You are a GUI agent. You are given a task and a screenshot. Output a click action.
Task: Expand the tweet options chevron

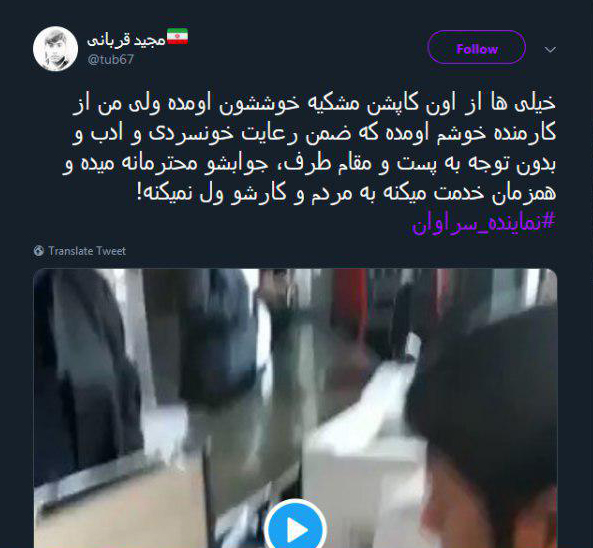(550, 50)
